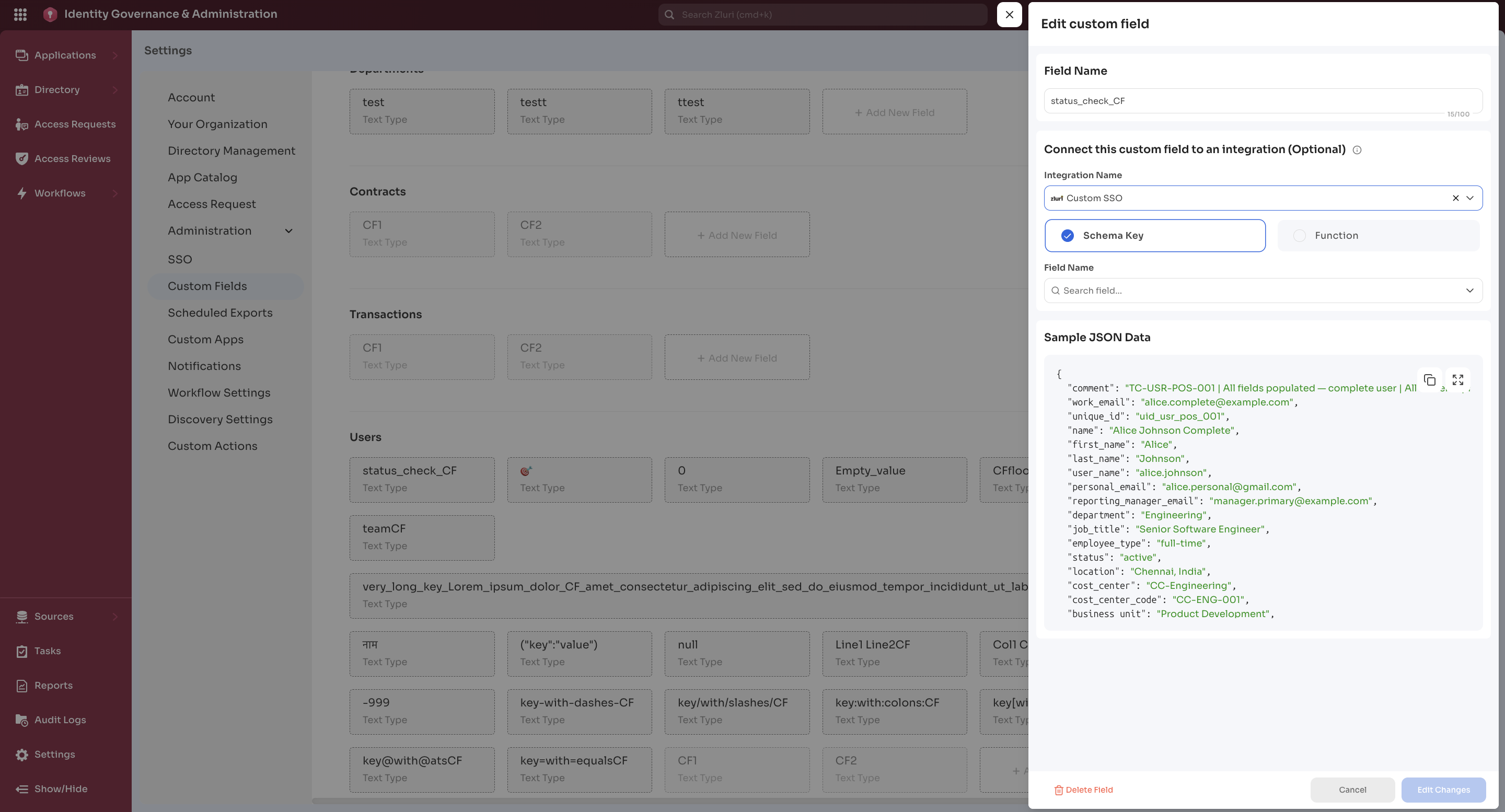Open the Custom Apps settings page

tap(206, 340)
